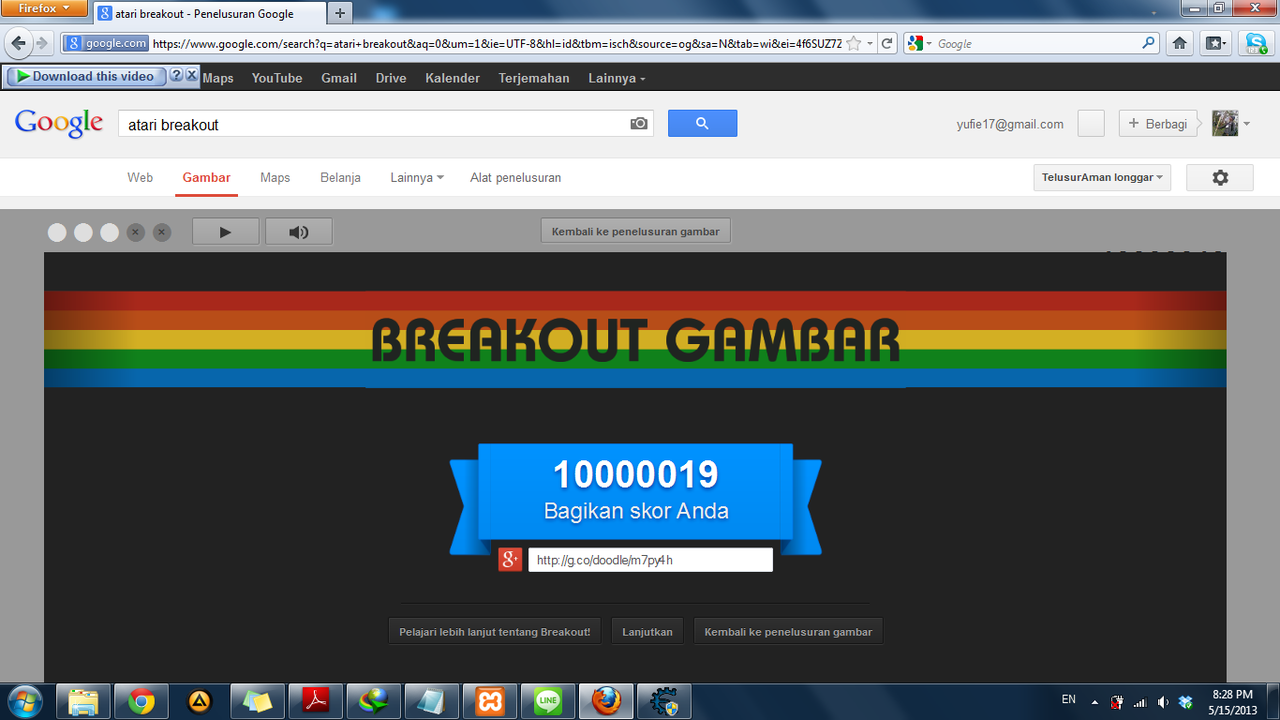Viewport: 1280px width, 720px height.
Task: Open Google Chrome from the taskbar
Action: pos(141,701)
